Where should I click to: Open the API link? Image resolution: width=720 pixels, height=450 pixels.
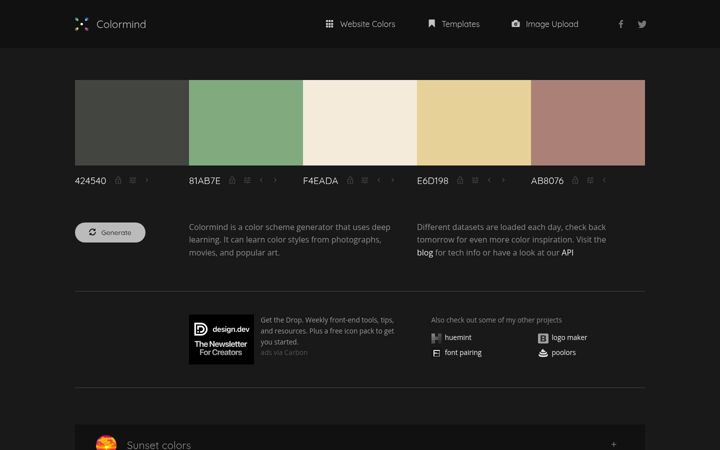click(567, 253)
